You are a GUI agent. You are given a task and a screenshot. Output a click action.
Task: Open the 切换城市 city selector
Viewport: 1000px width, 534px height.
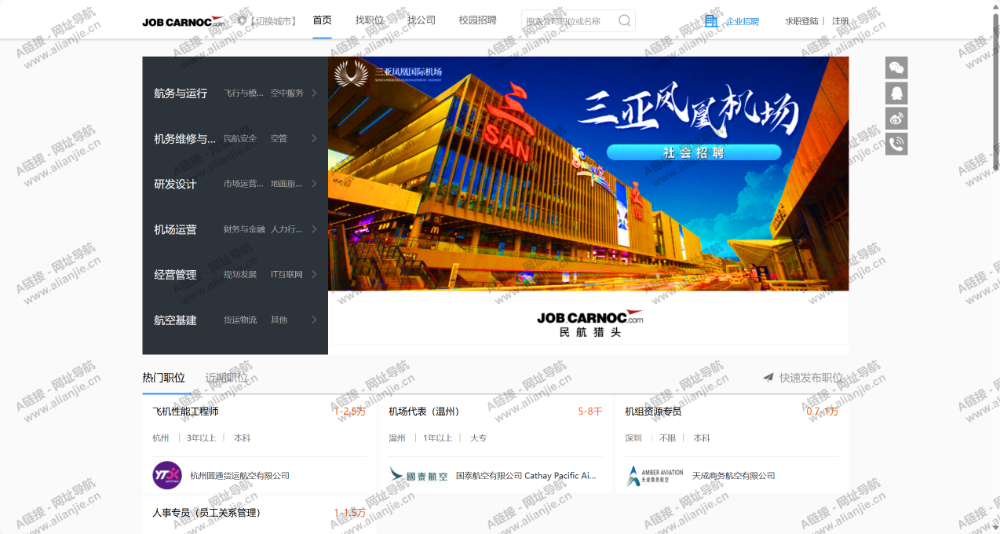pos(273,21)
